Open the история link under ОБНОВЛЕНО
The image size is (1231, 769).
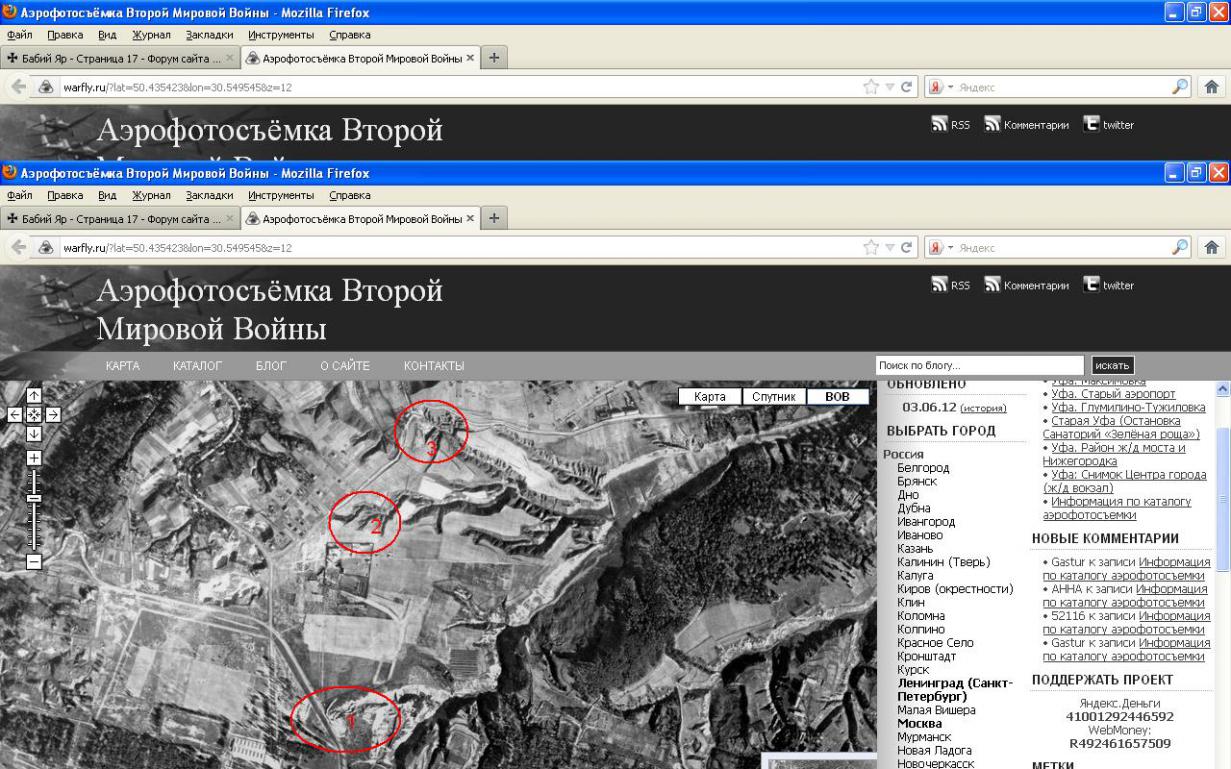coord(982,408)
